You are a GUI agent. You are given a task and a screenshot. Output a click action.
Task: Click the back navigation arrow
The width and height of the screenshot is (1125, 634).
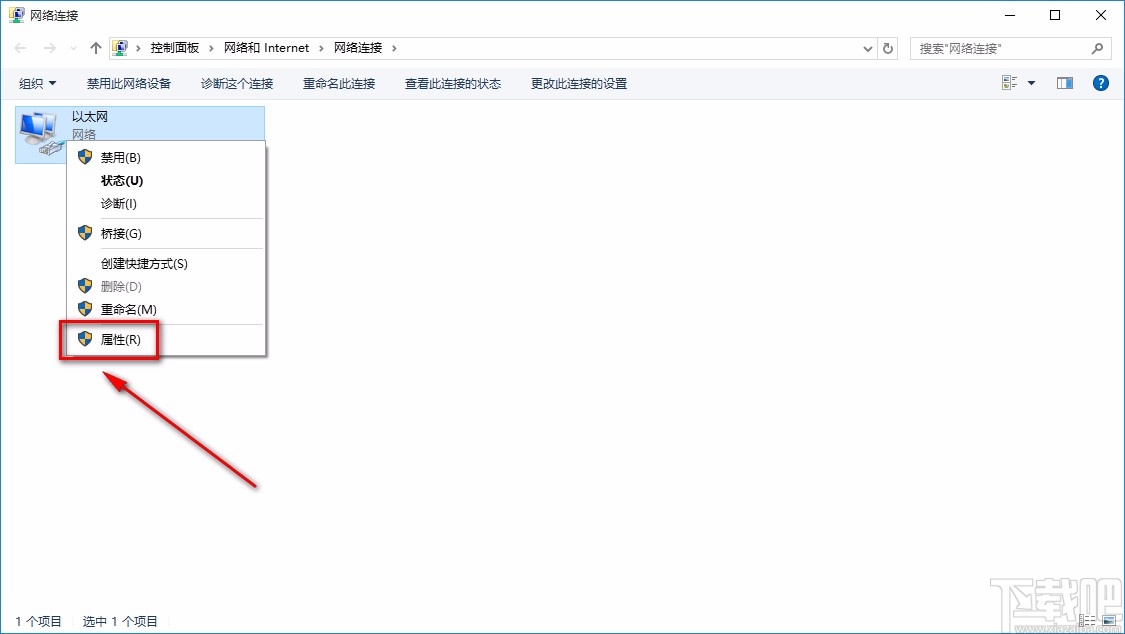pyautogui.click(x=19, y=47)
